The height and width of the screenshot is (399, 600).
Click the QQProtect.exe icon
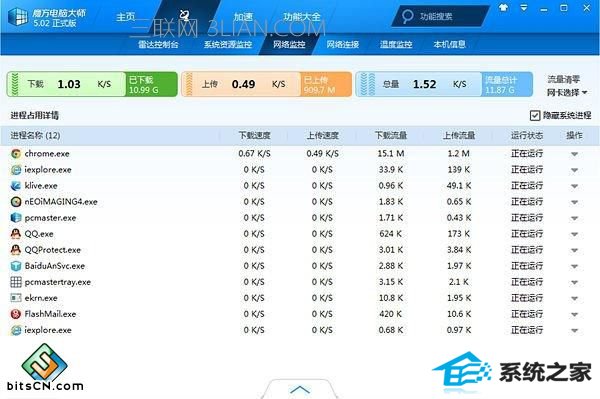click(x=16, y=250)
